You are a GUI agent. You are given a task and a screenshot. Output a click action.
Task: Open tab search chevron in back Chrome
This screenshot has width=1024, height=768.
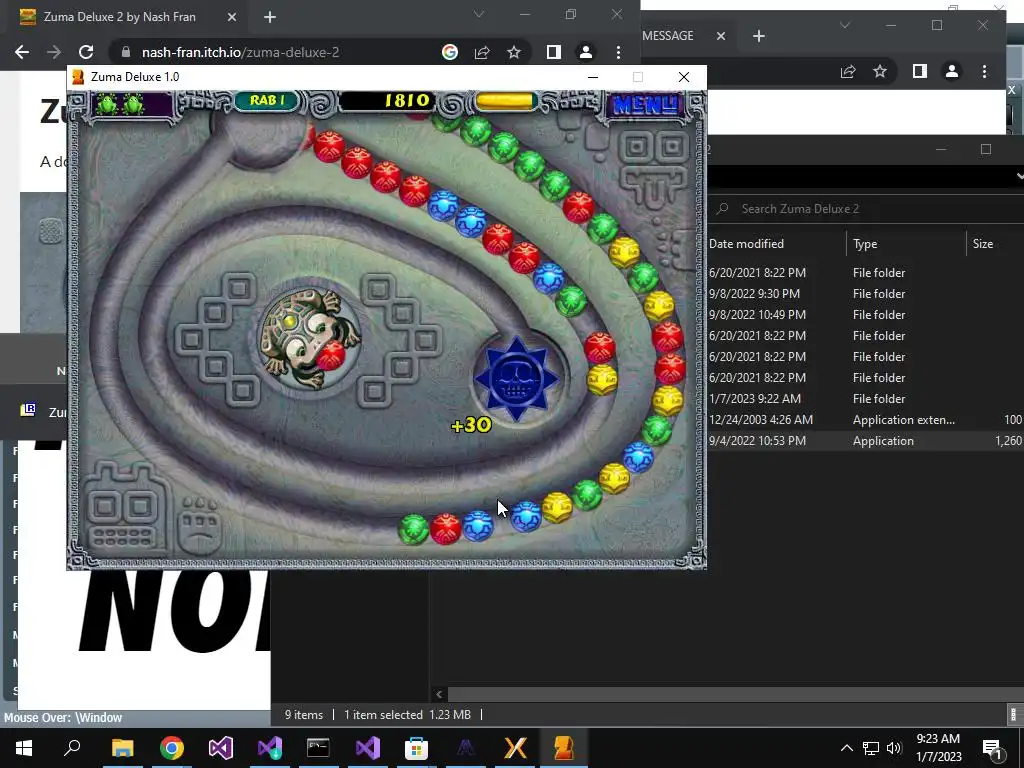[x=845, y=25]
